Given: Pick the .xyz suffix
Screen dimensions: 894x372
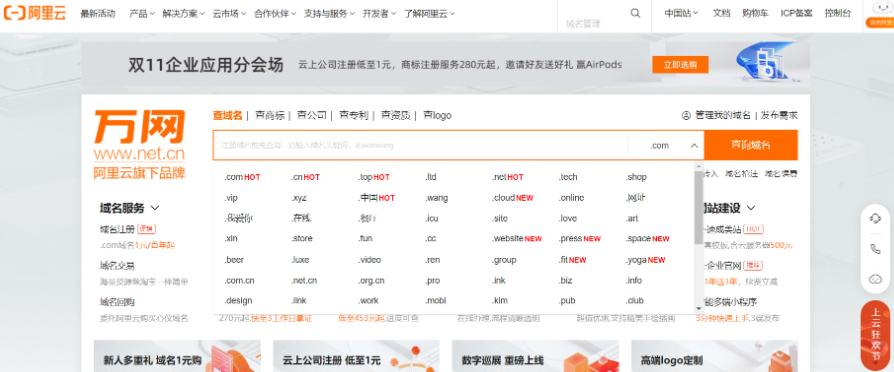Looking at the screenshot, I should pyautogui.click(x=298, y=198).
